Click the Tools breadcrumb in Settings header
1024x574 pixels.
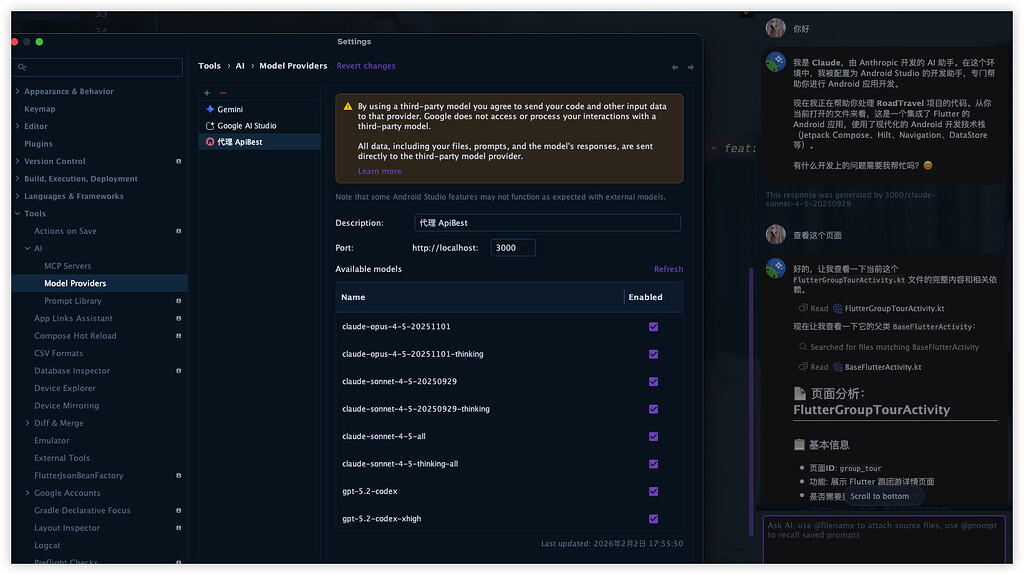click(209, 66)
